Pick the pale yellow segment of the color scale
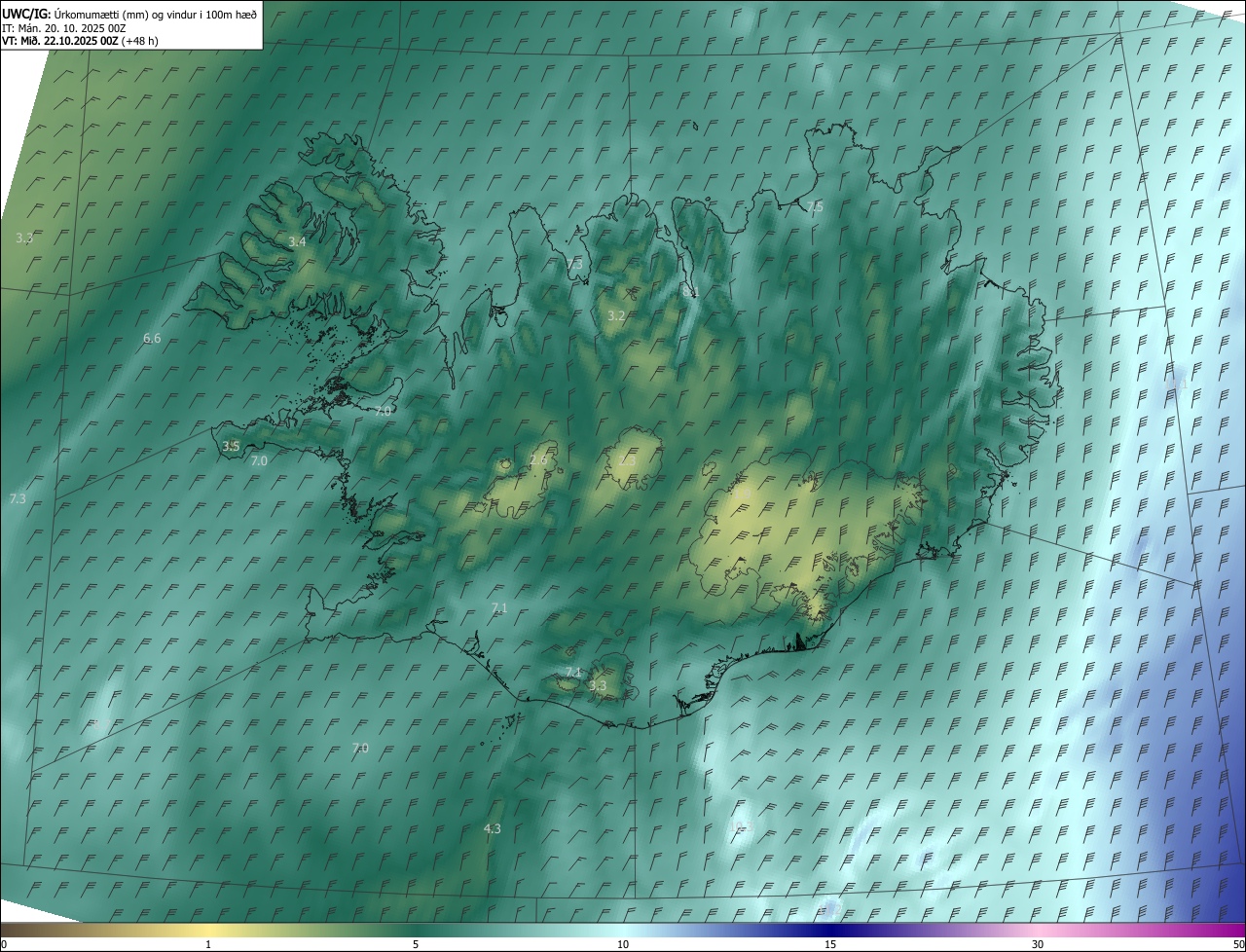Screen dimensions: 1246x952 (x=208, y=930)
